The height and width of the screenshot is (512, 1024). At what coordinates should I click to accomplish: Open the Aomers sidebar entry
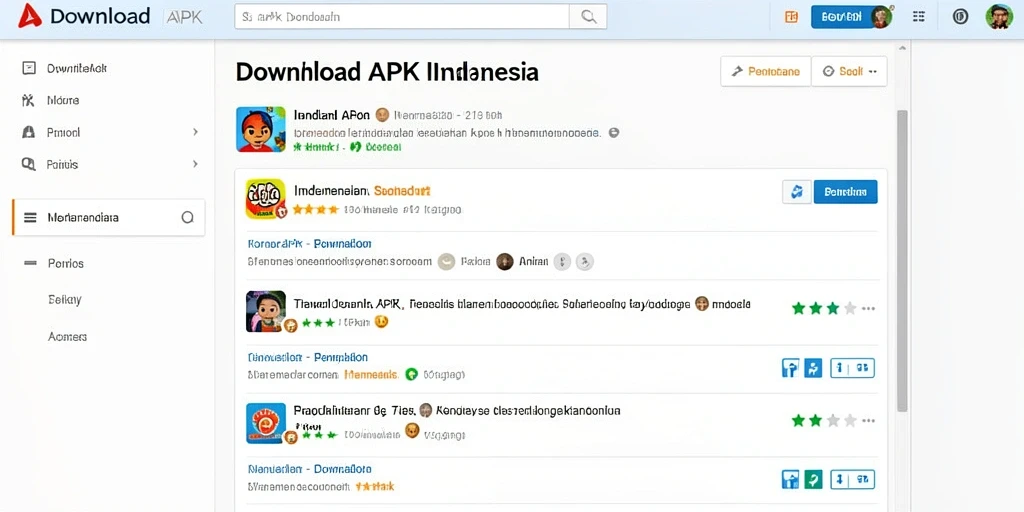(x=67, y=337)
